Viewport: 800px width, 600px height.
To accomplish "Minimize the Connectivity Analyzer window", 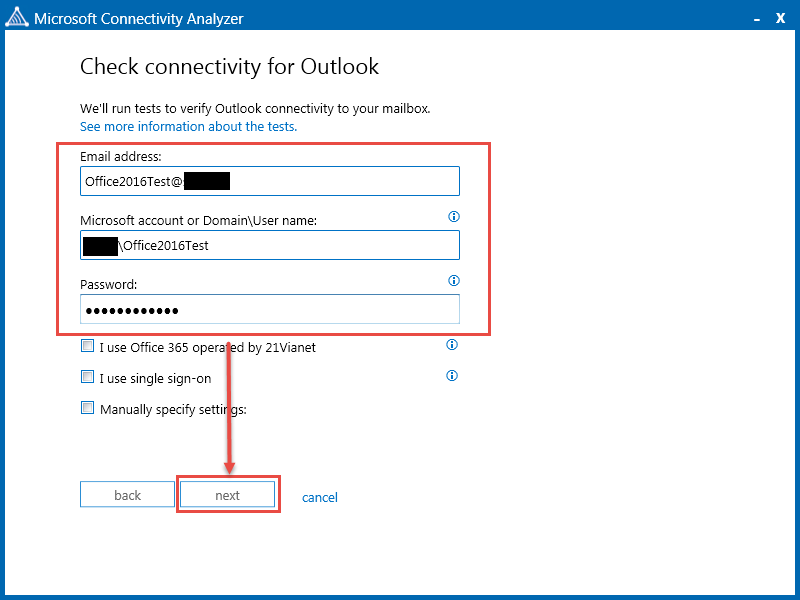I will (x=757, y=19).
